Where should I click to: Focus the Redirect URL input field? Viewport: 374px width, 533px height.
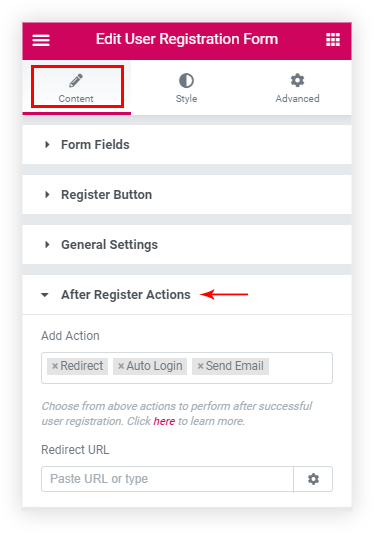(167, 479)
